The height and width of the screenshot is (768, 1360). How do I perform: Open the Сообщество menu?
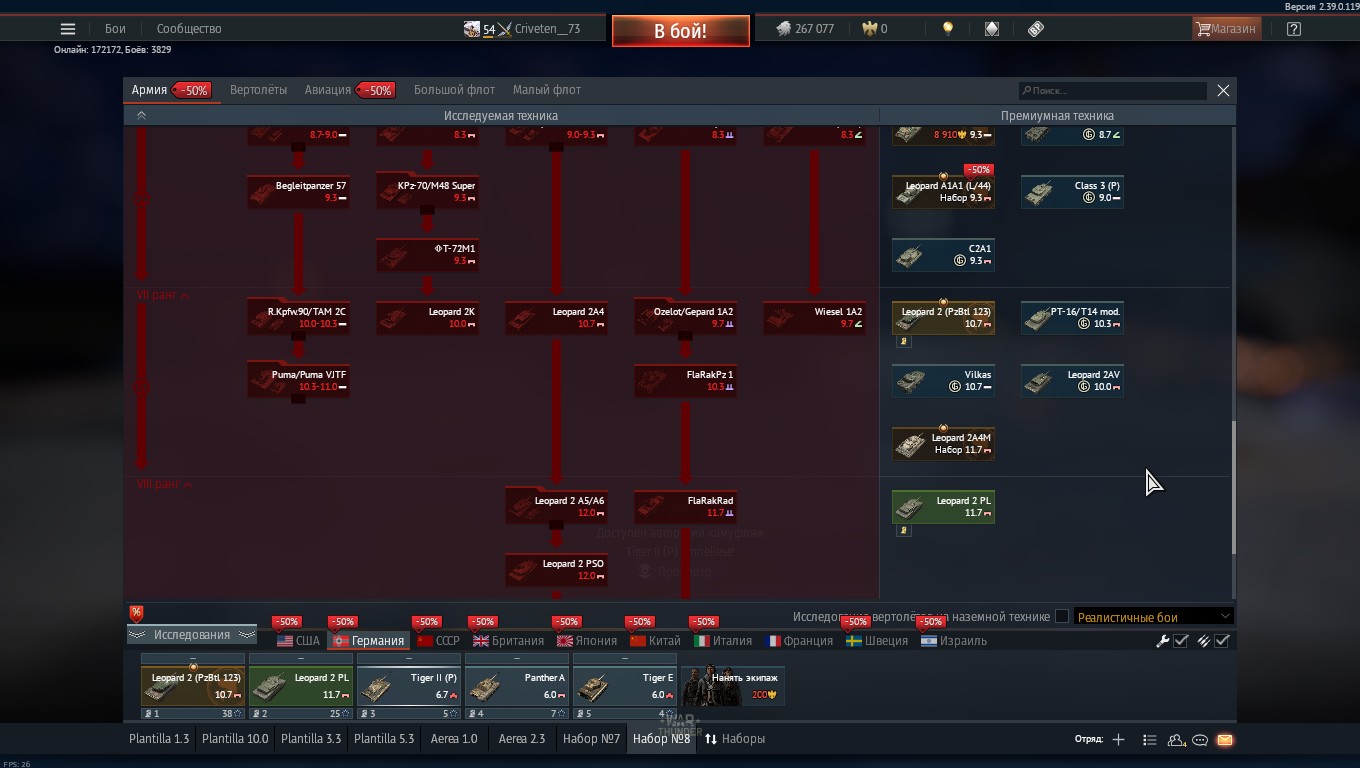pyautogui.click(x=189, y=29)
